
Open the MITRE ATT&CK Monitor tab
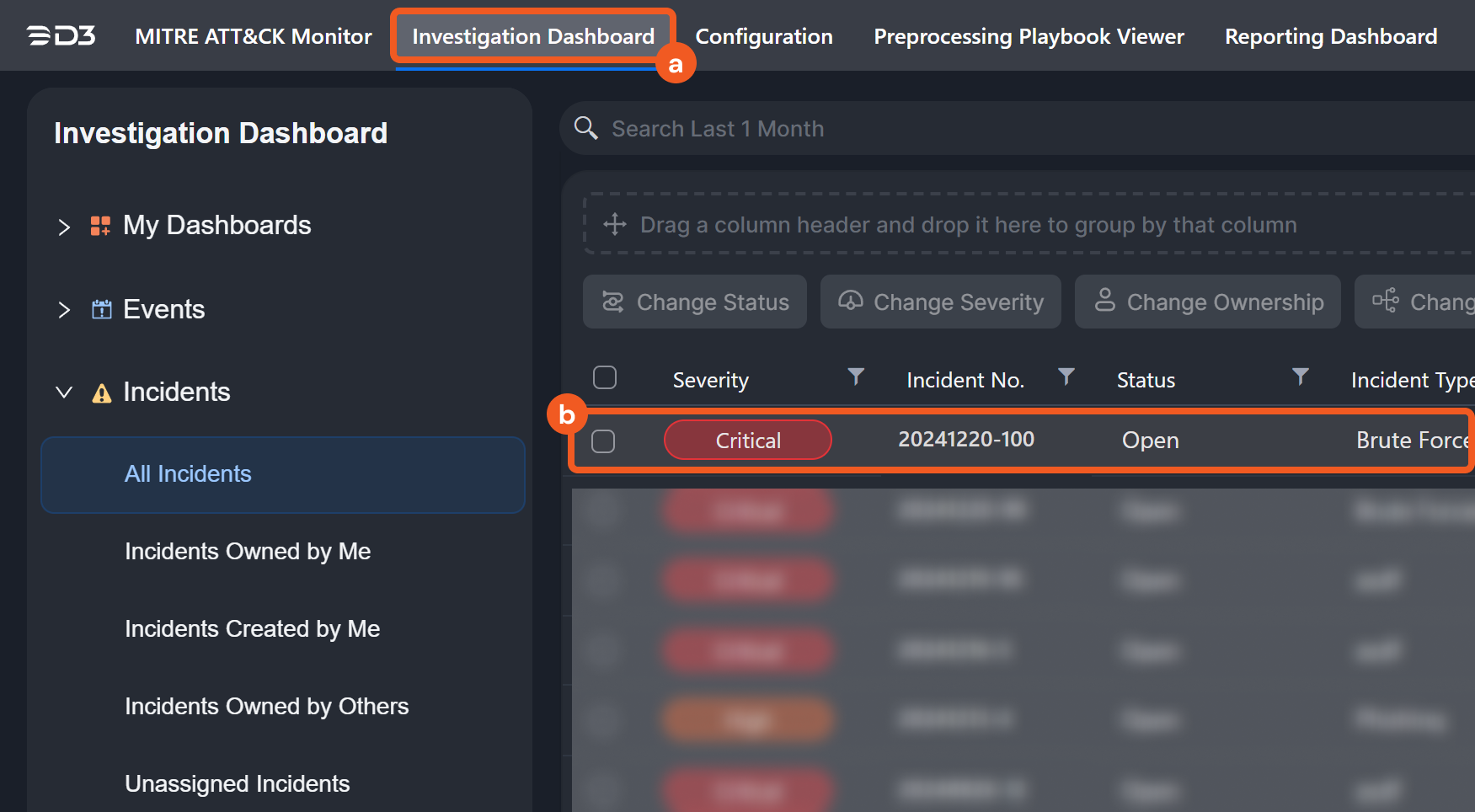[253, 36]
